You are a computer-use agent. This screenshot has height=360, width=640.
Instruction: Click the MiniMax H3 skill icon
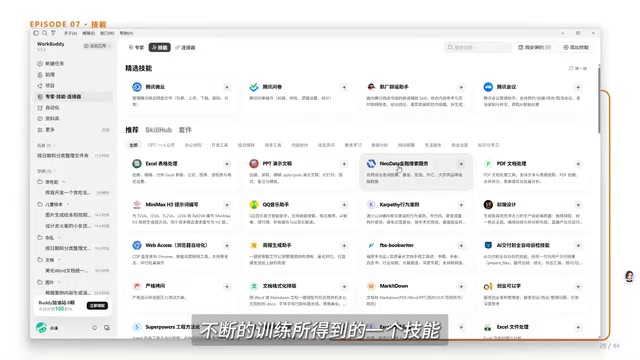(137, 204)
